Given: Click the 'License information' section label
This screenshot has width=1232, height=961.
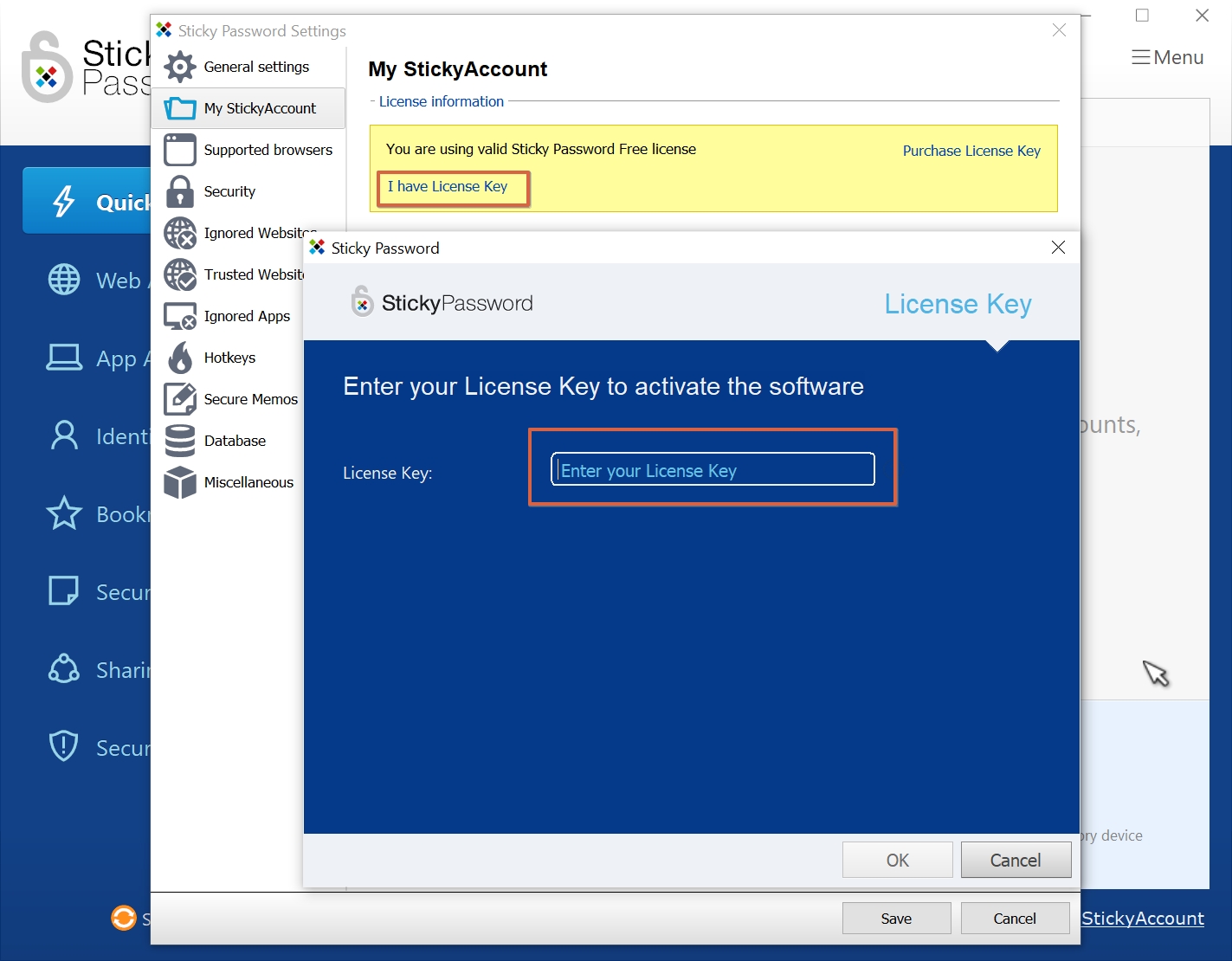Looking at the screenshot, I should (x=442, y=101).
